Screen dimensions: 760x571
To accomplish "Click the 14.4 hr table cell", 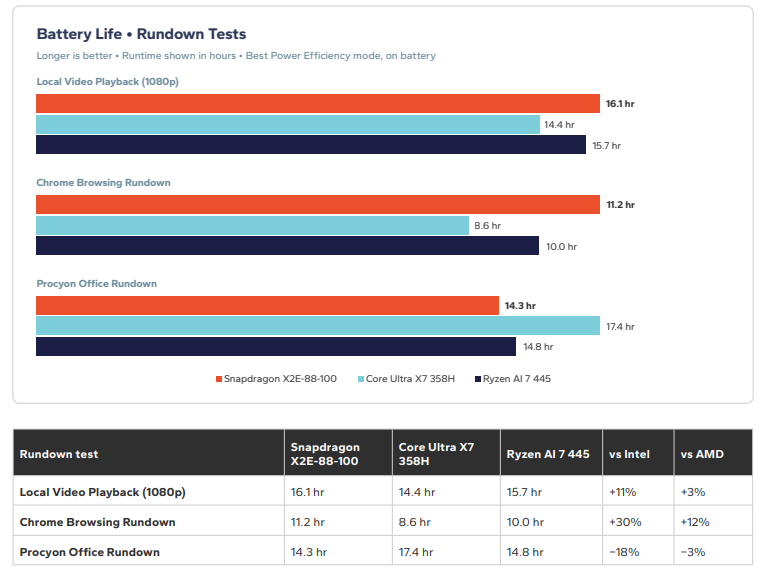I will [446, 491].
